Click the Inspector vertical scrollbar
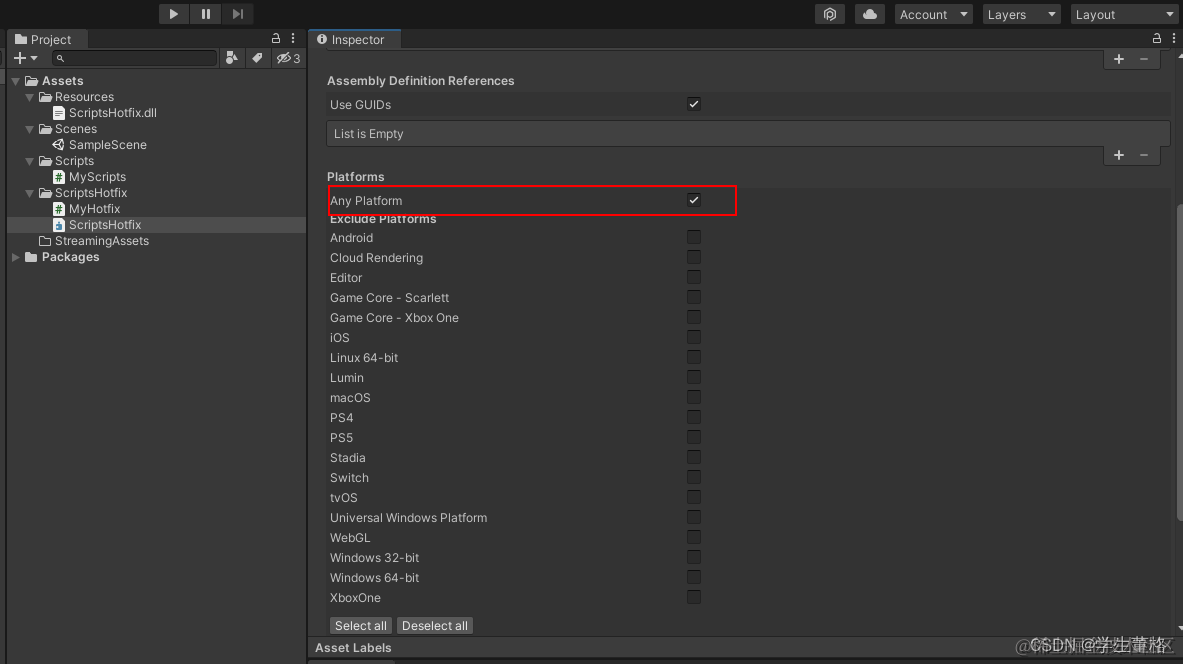1183x664 pixels. tap(1179, 362)
